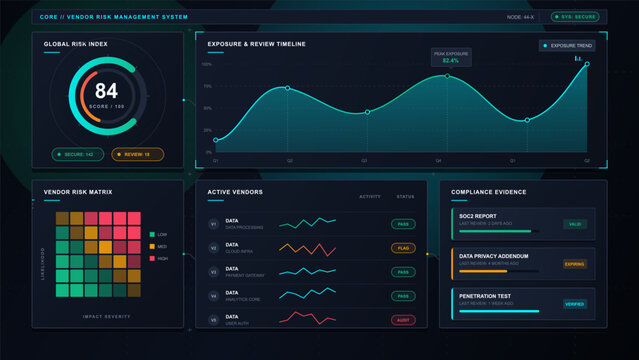
Task: Click the V3 vendor badge icon
Action: pos(214,272)
